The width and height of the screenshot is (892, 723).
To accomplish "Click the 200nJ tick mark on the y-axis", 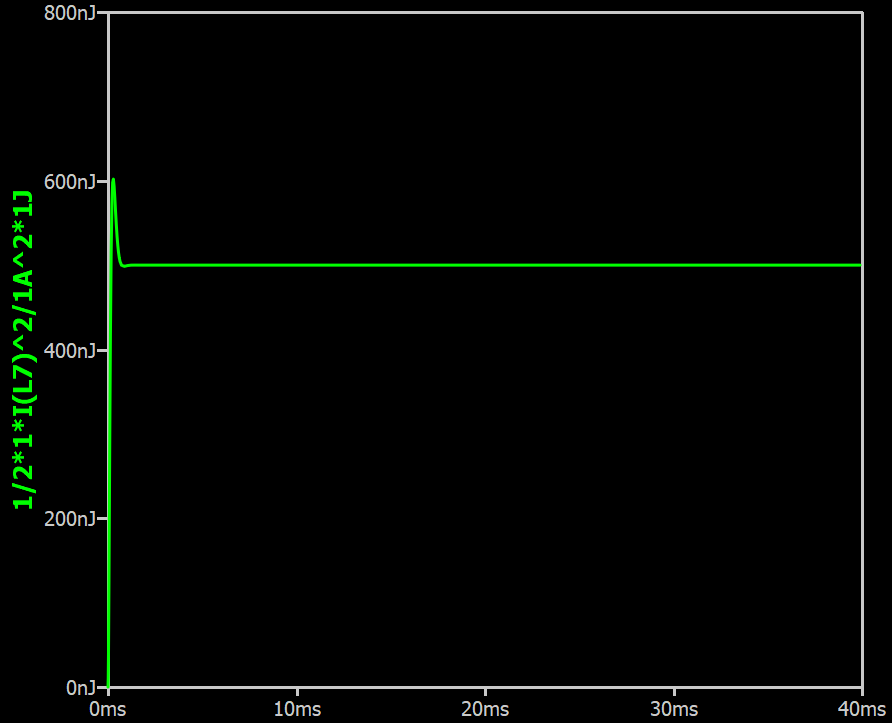I will click(x=102, y=519).
